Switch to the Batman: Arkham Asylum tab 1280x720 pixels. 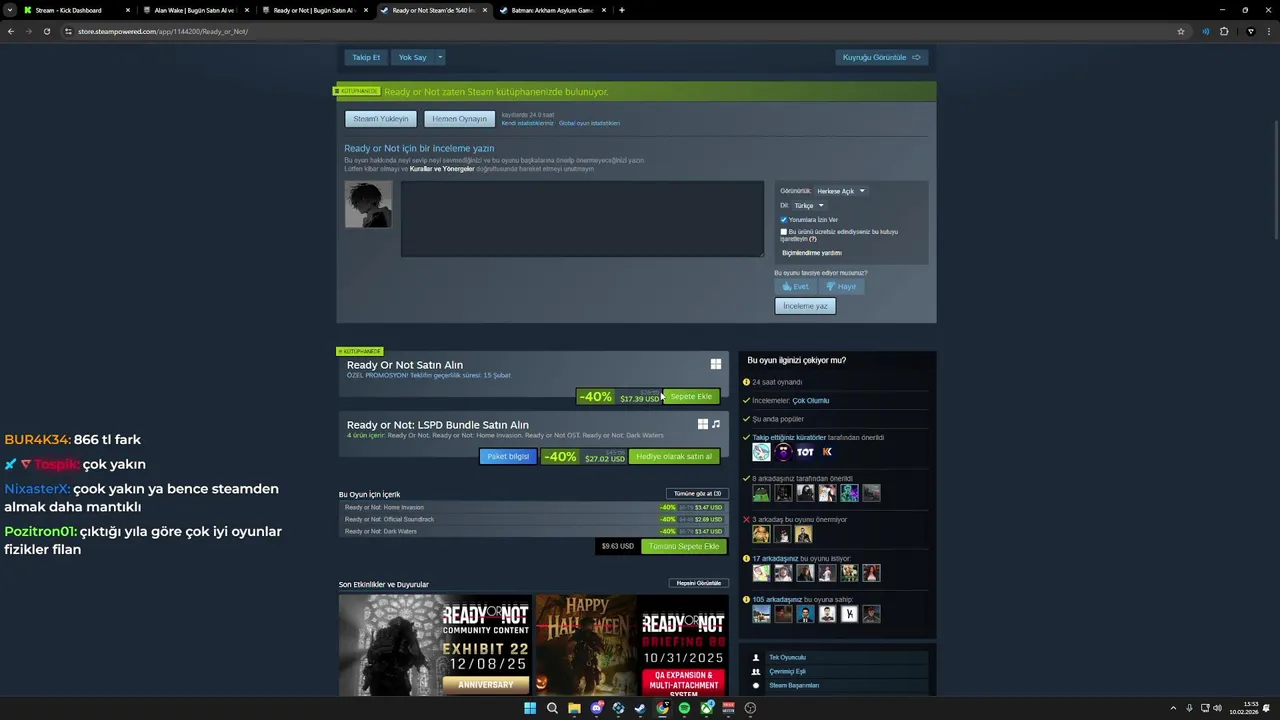click(552, 10)
